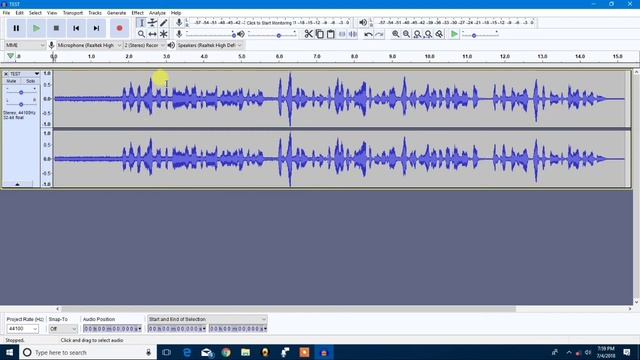Adjust the TEST track gain slider

click(21, 92)
